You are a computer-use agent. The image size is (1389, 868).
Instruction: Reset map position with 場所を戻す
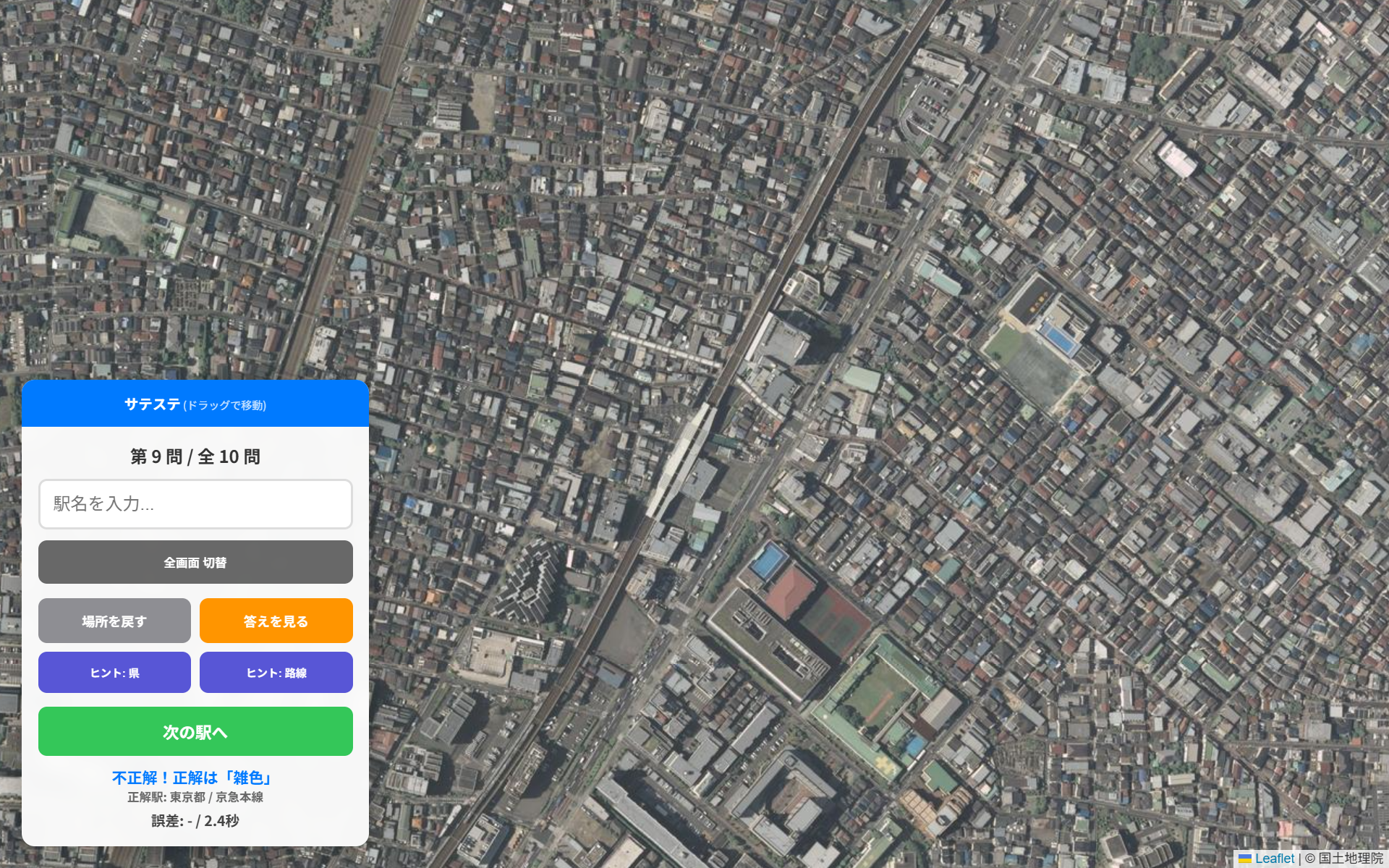114,621
